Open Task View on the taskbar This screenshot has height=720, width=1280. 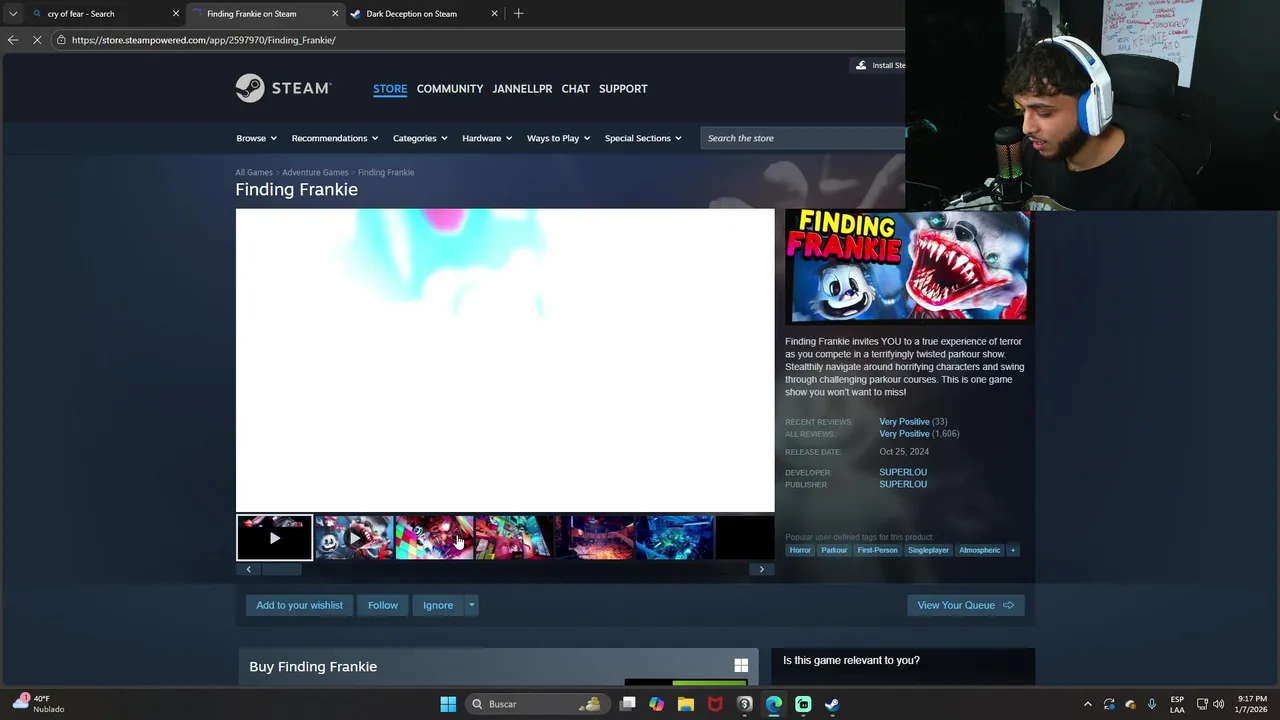pos(627,704)
